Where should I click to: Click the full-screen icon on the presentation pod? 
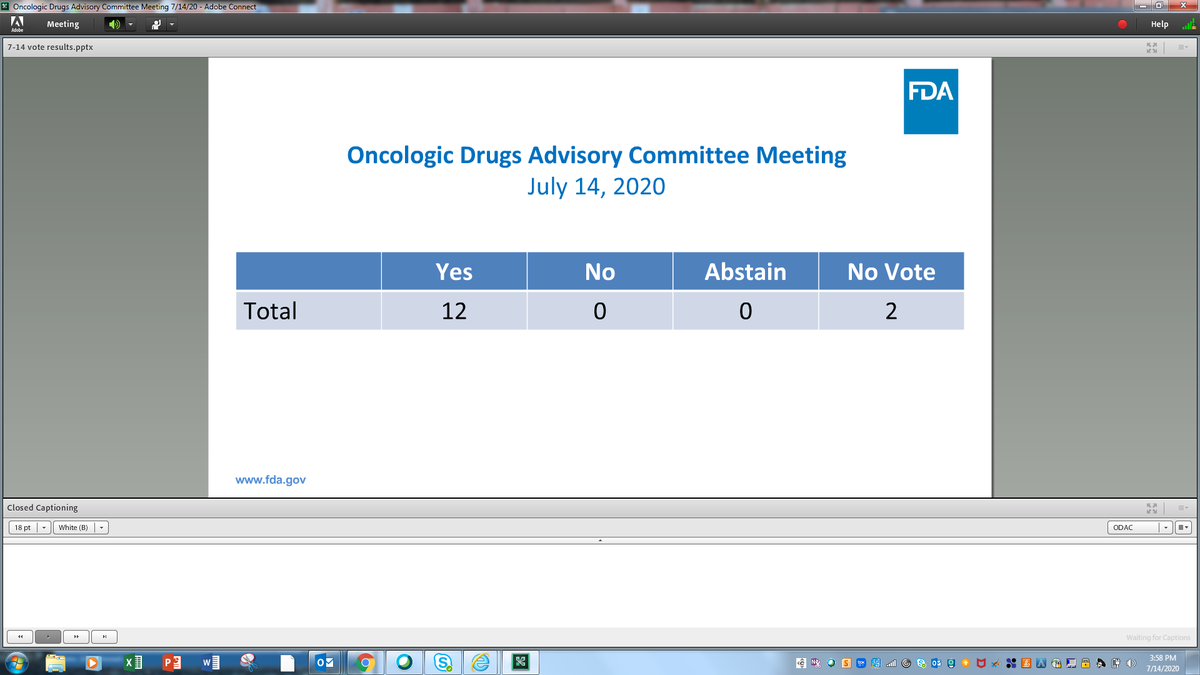tap(1151, 47)
